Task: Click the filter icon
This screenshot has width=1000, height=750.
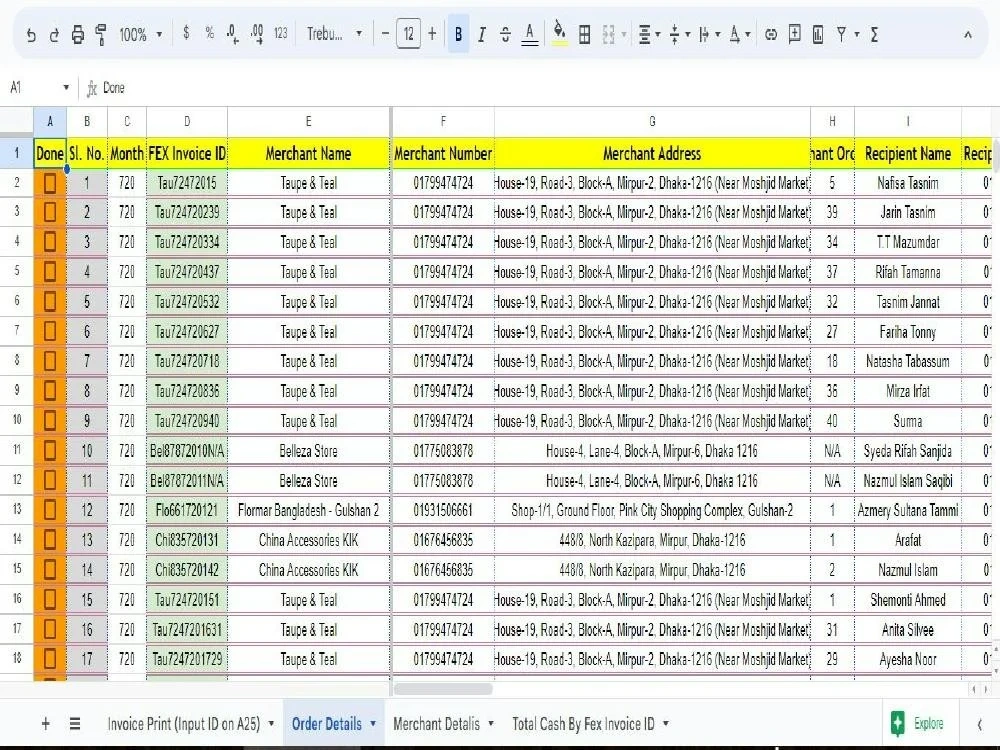Action: tap(842, 34)
